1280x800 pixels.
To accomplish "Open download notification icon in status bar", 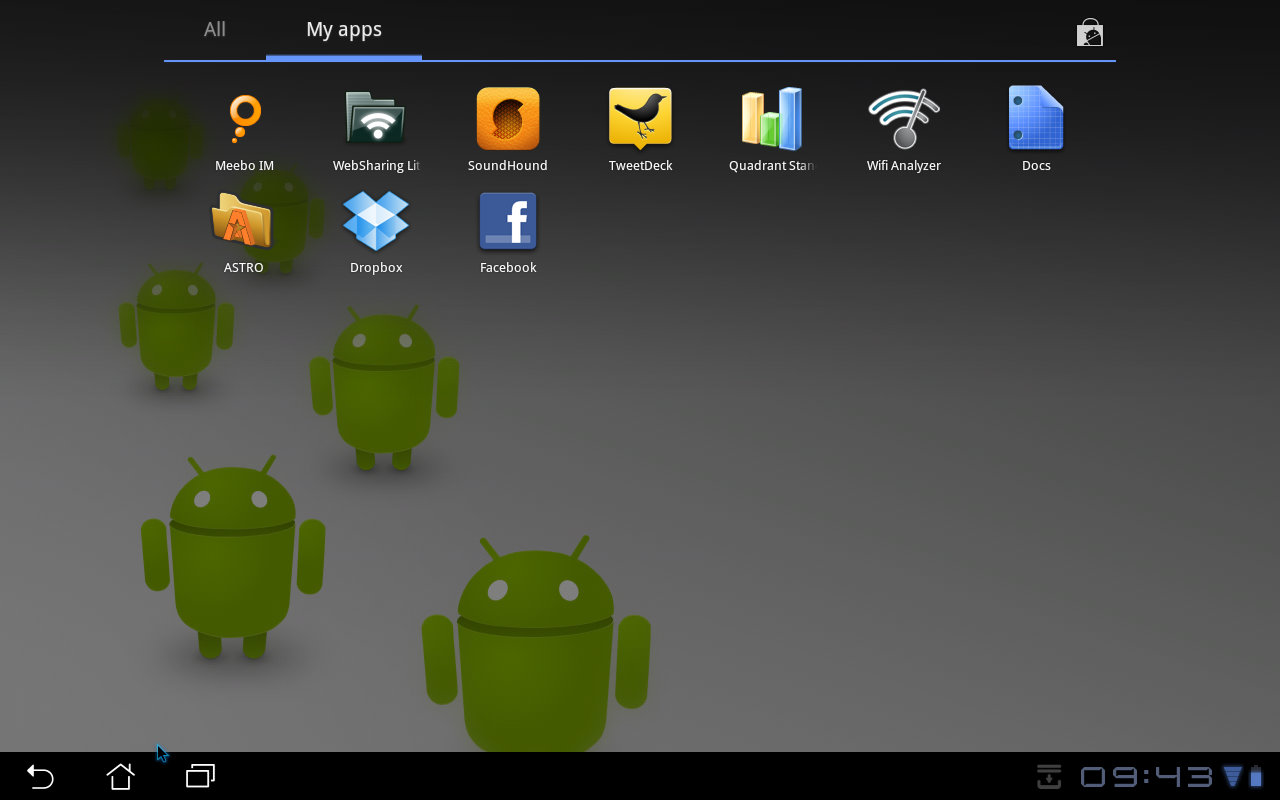I will (x=1048, y=776).
